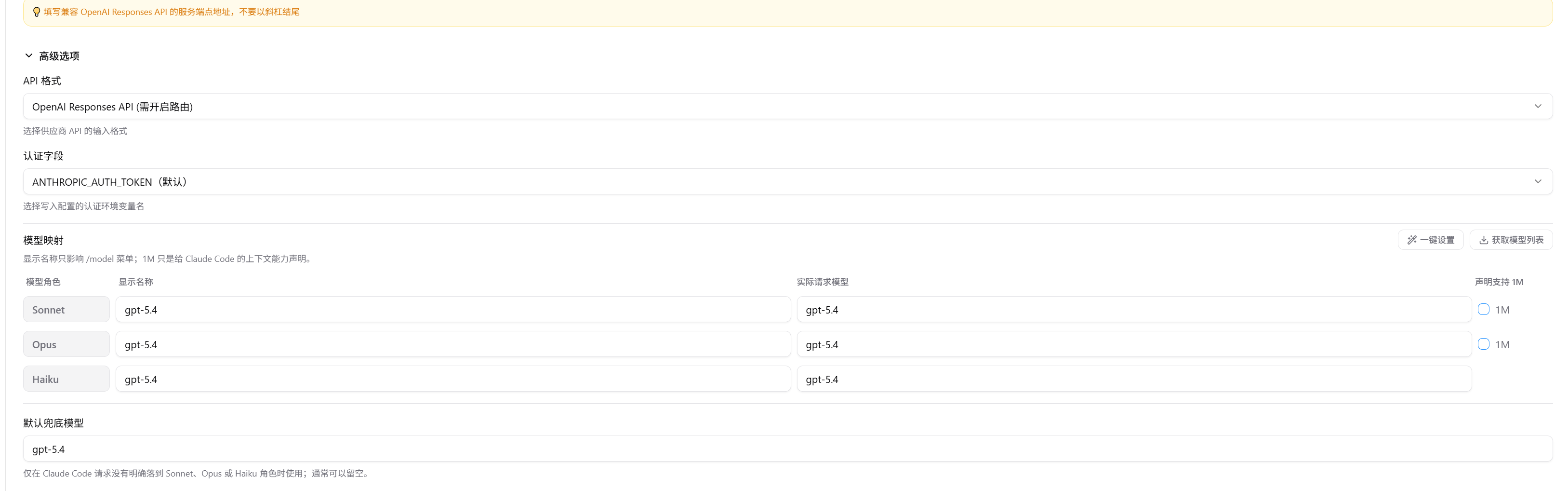Edit the Sonnet actual request model field

(x=1134, y=310)
